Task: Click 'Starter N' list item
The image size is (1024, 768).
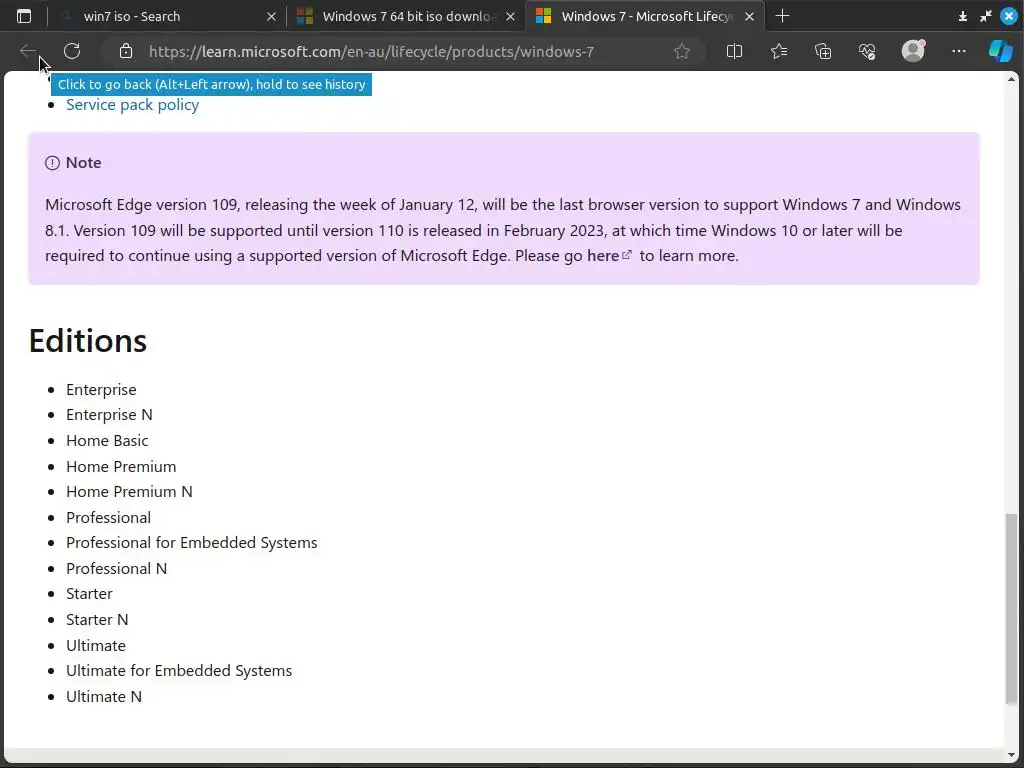Action: [97, 620]
